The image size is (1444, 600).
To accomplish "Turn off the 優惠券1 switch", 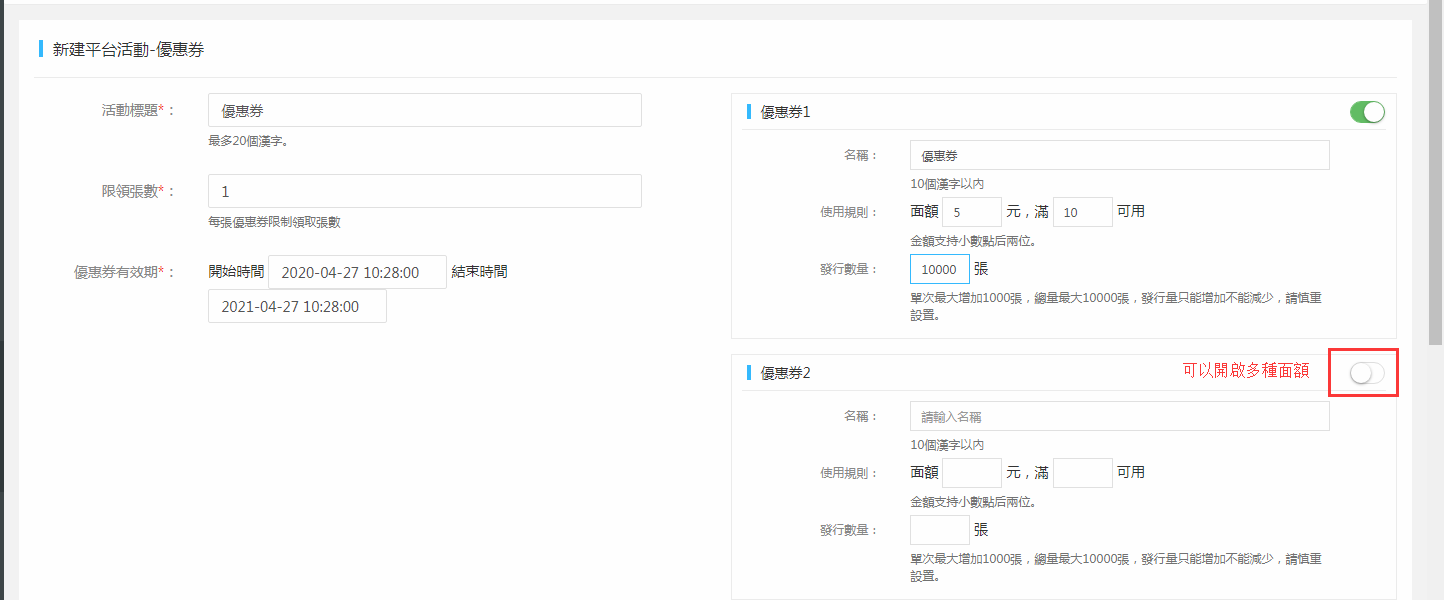I will [x=1367, y=112].
